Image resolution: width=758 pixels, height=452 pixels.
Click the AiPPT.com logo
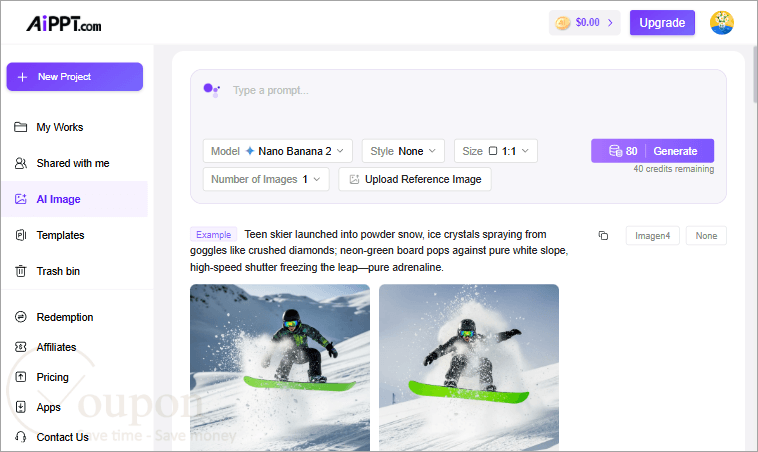point(64,23)
